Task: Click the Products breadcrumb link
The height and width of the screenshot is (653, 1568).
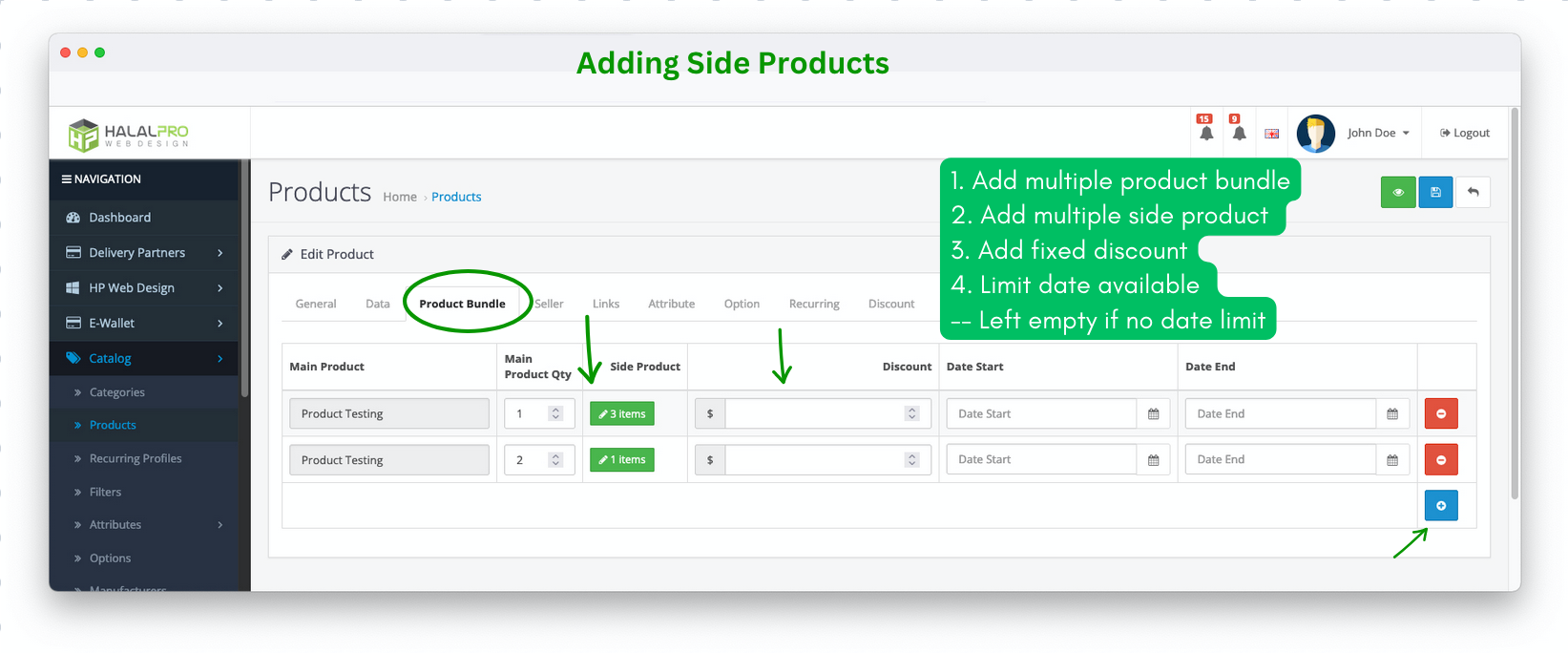Action: click(x=456, y=197)
